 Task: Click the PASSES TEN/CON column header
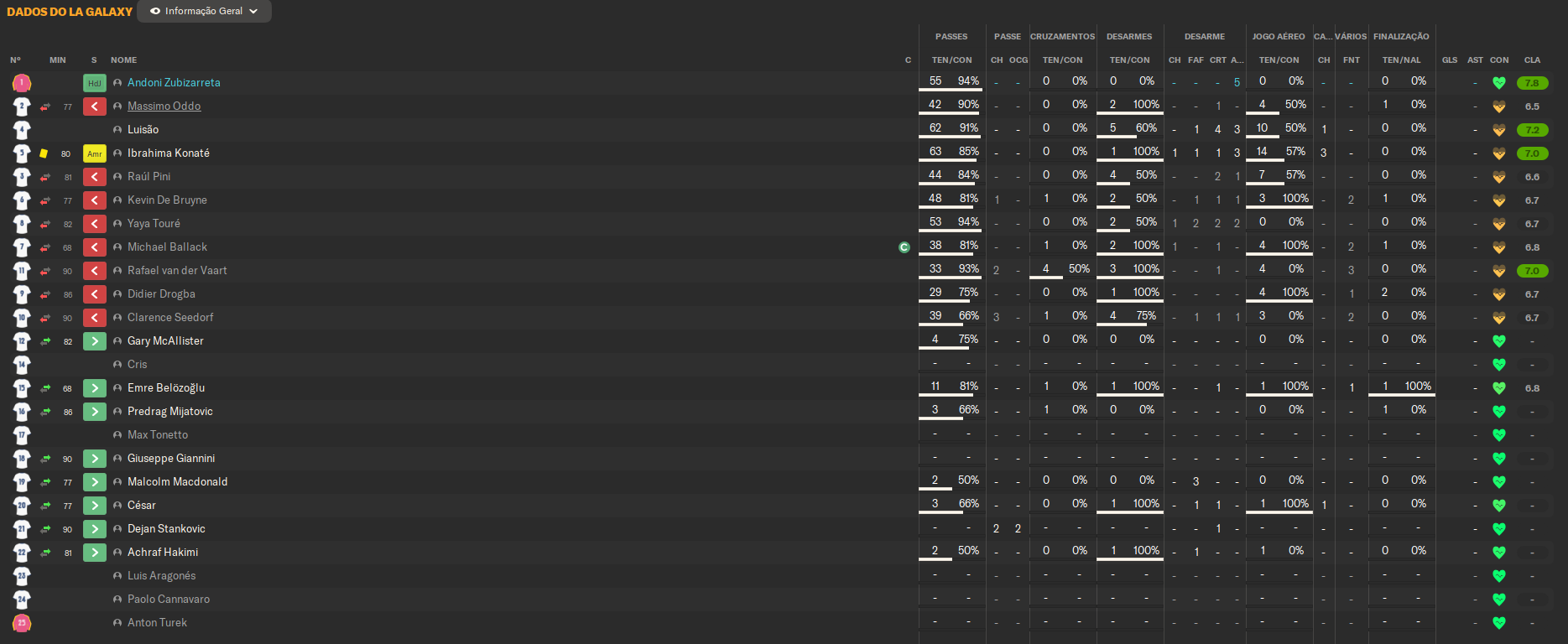coord(951,60)
